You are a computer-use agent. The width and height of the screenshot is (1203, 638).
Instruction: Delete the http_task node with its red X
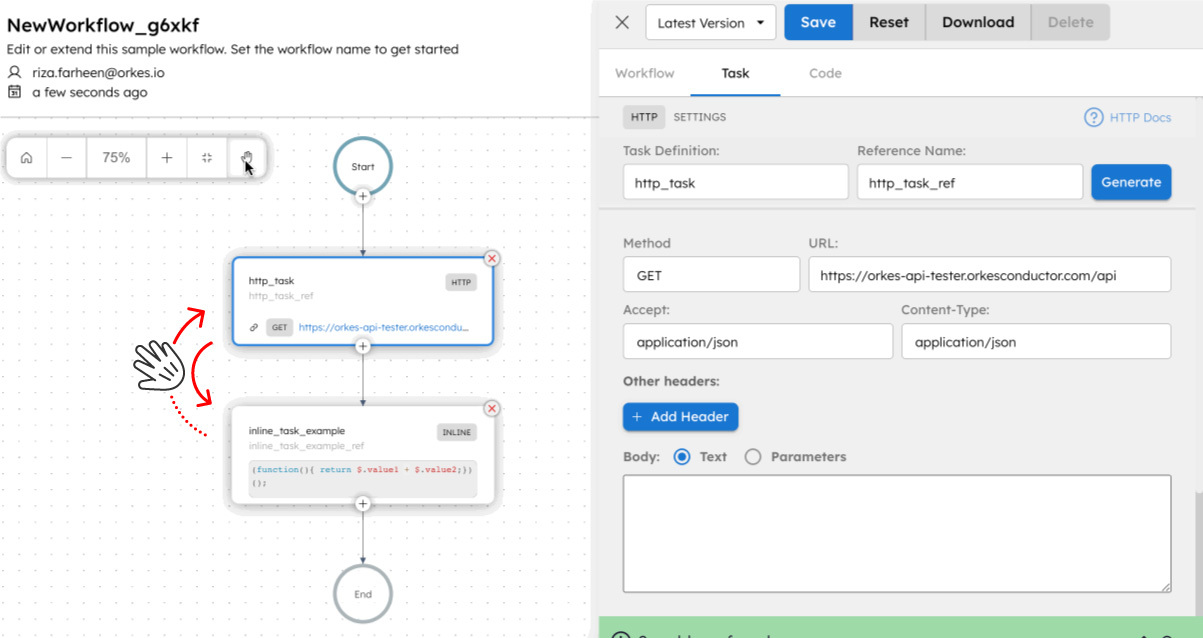[491, 258]
